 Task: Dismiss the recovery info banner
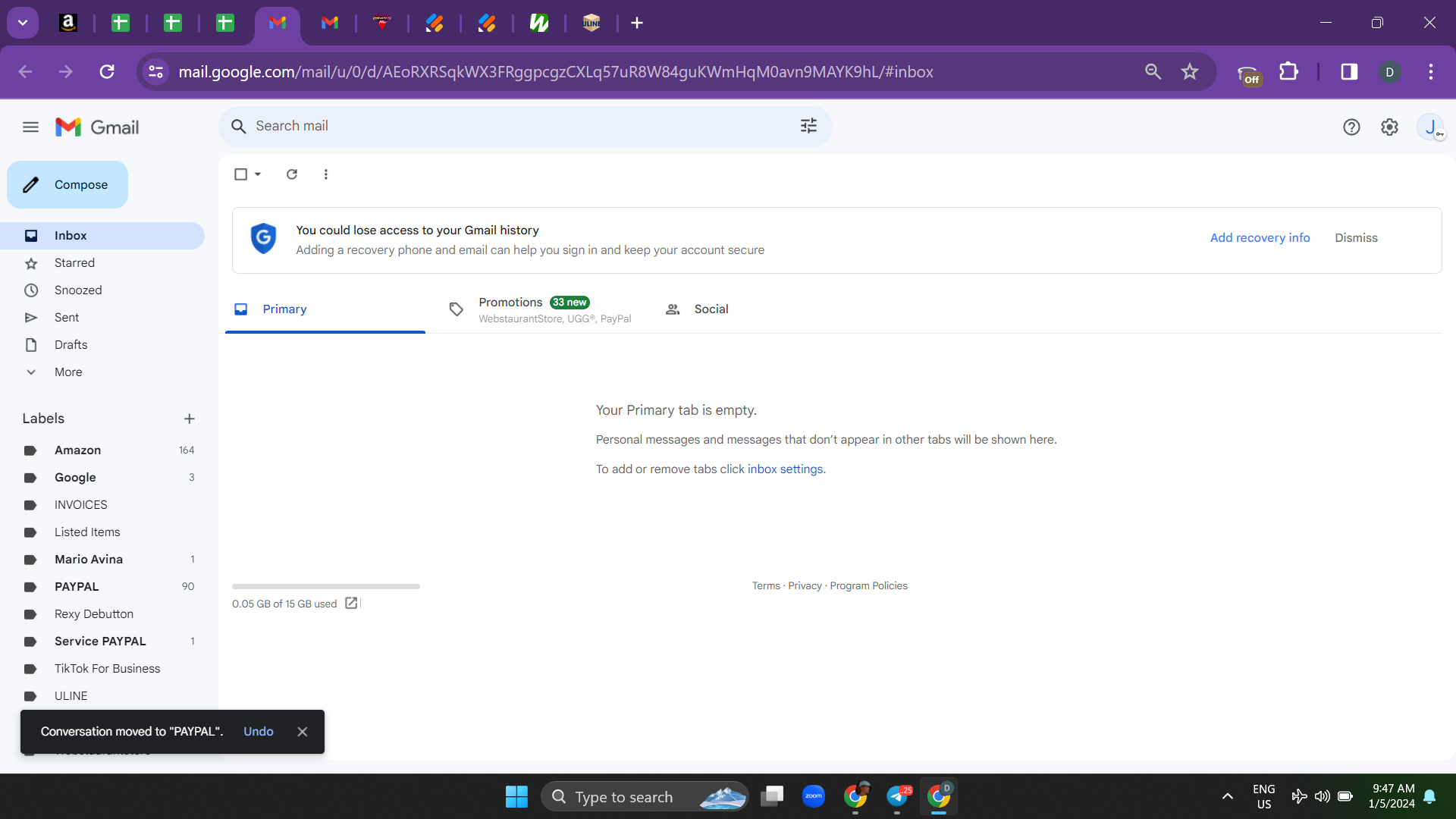click(1356, 237)
